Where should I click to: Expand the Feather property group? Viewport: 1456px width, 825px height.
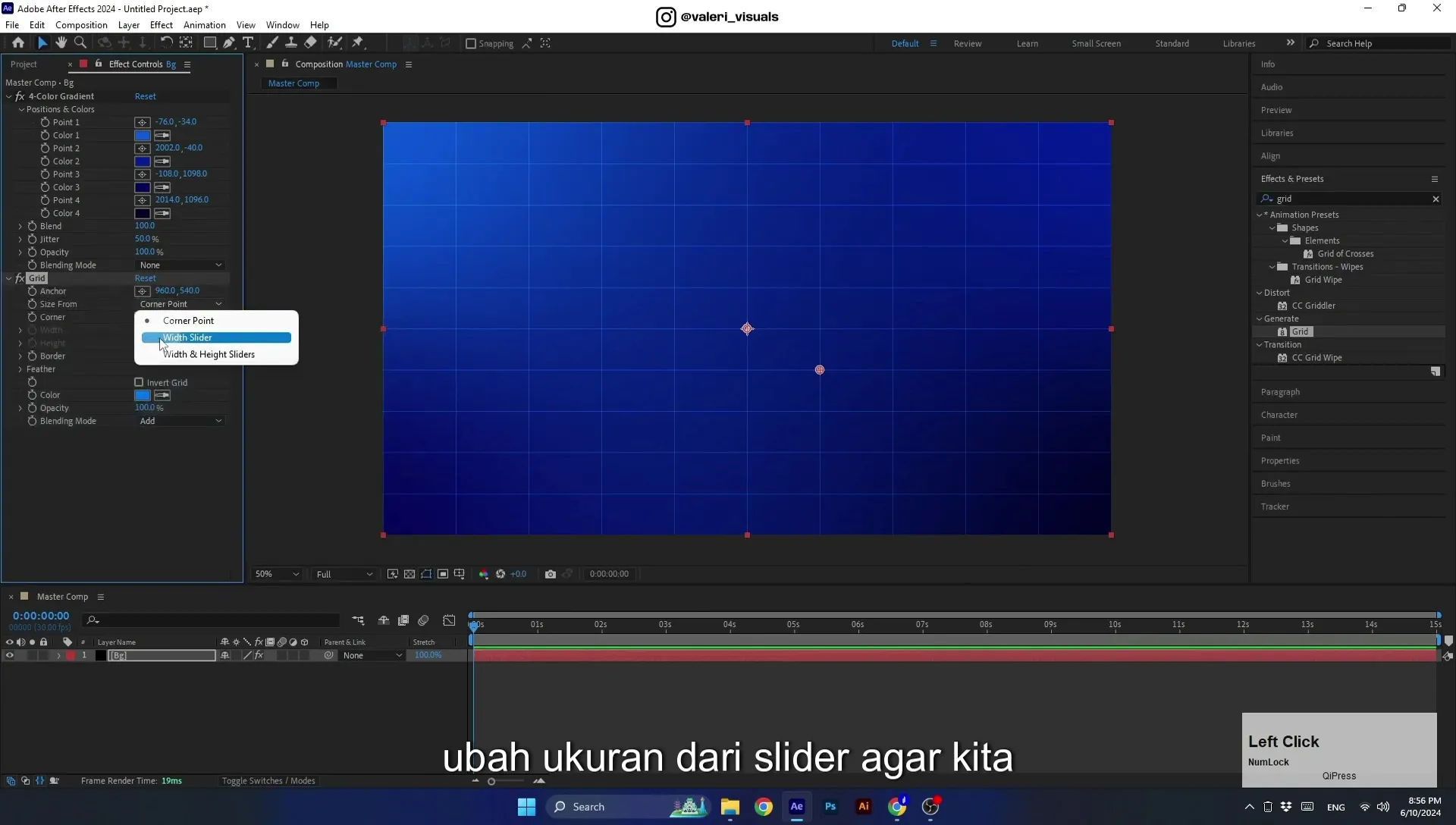click(20, 369)
